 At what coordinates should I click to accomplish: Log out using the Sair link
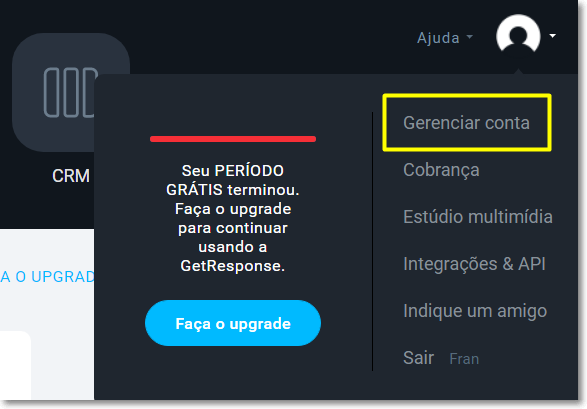click(418, 357)
